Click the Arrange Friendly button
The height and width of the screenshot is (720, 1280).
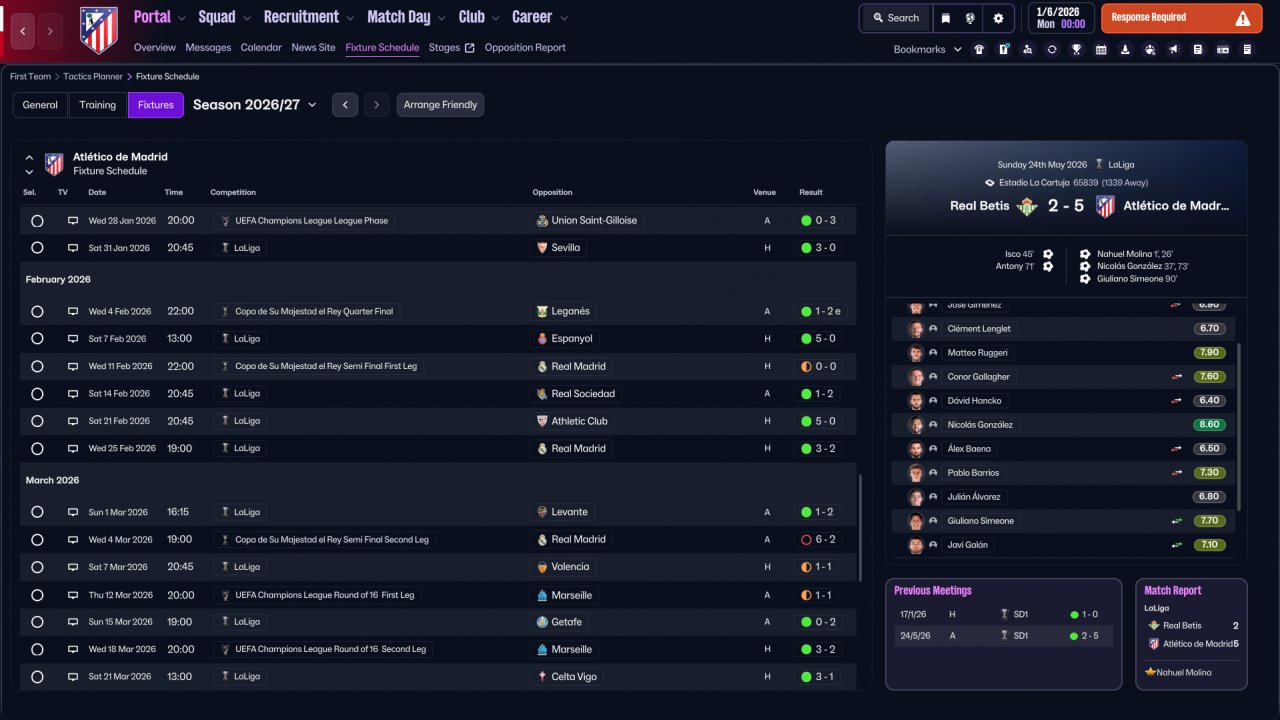click(x=440, y=105)
